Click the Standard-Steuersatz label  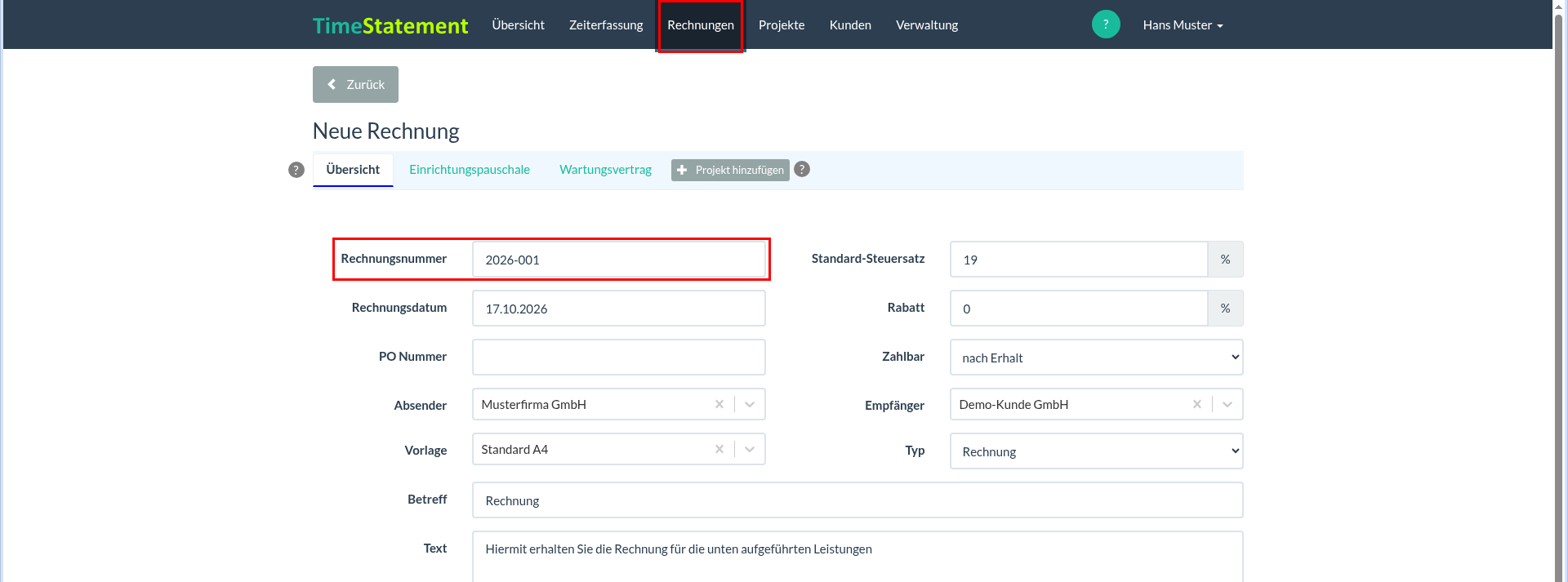(x=868, y=259)
